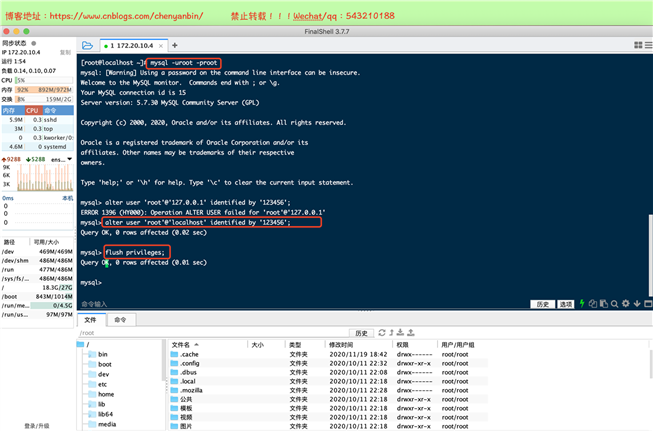Viewport: 653px width, 431px height.
Task: Select the root / folder in tree
Action: pyautogui.click(x=84, y=344)
